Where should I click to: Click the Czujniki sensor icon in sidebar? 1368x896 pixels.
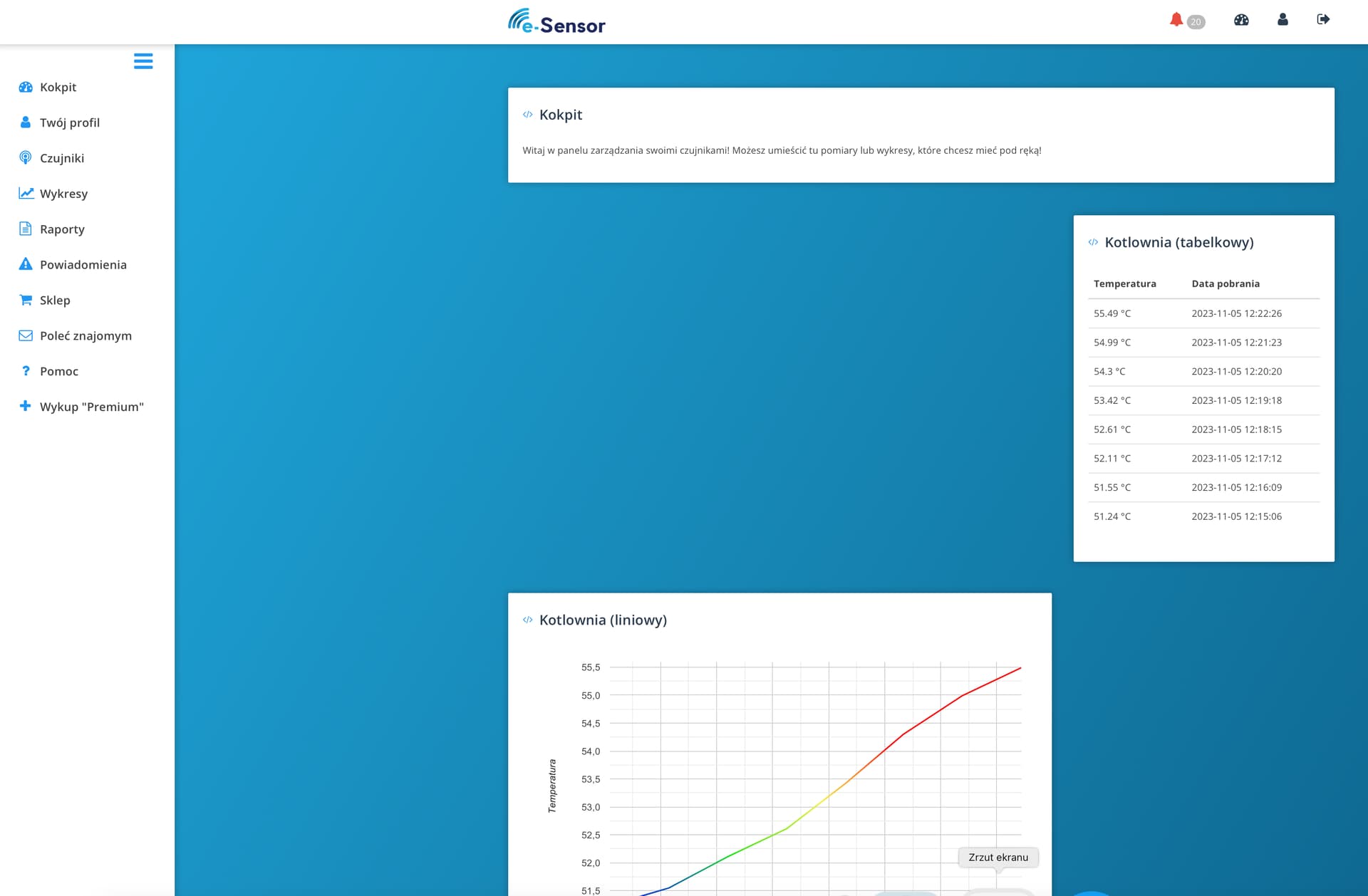coord(26,158)
